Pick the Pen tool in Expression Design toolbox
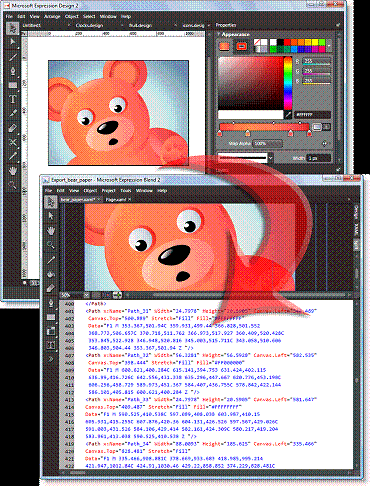 [13, 71]
